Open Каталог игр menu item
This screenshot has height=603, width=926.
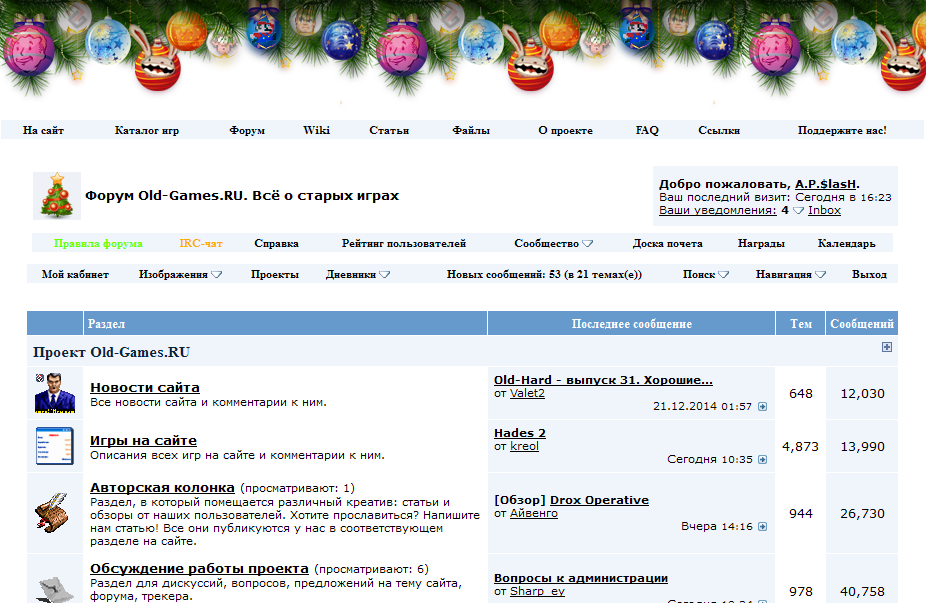[x=146, y=131]
